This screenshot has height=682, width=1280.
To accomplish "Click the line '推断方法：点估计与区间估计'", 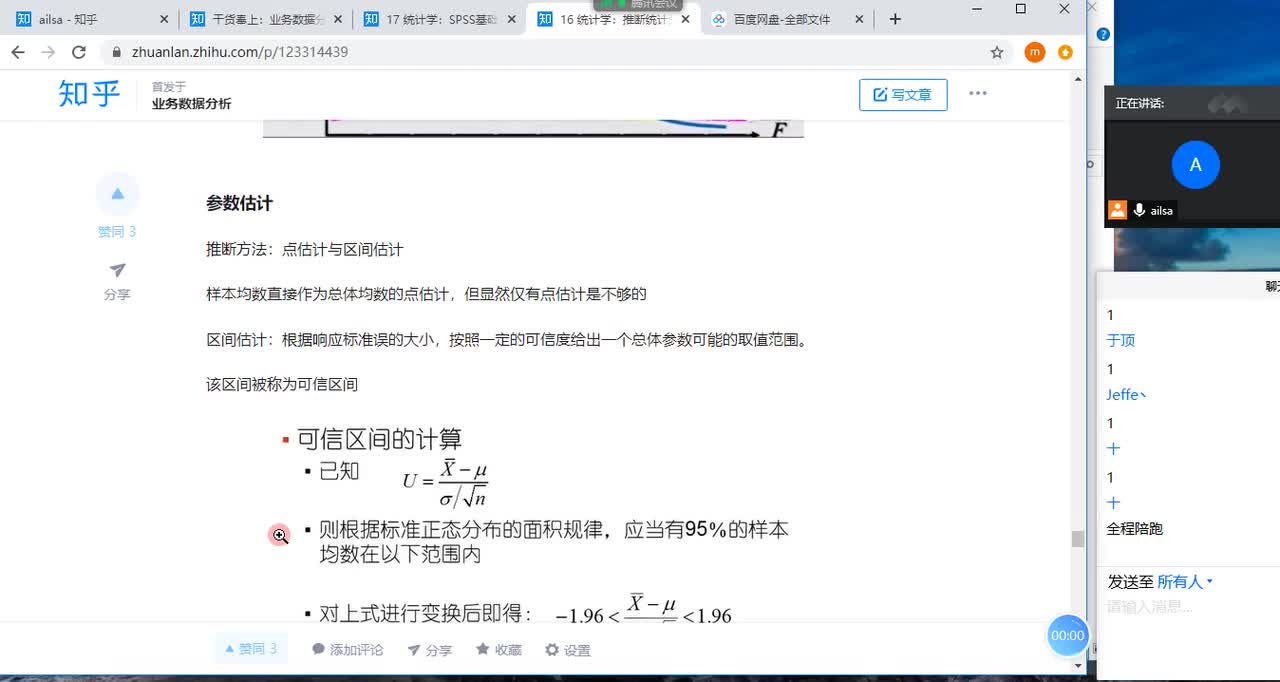I will coord(304,249).
